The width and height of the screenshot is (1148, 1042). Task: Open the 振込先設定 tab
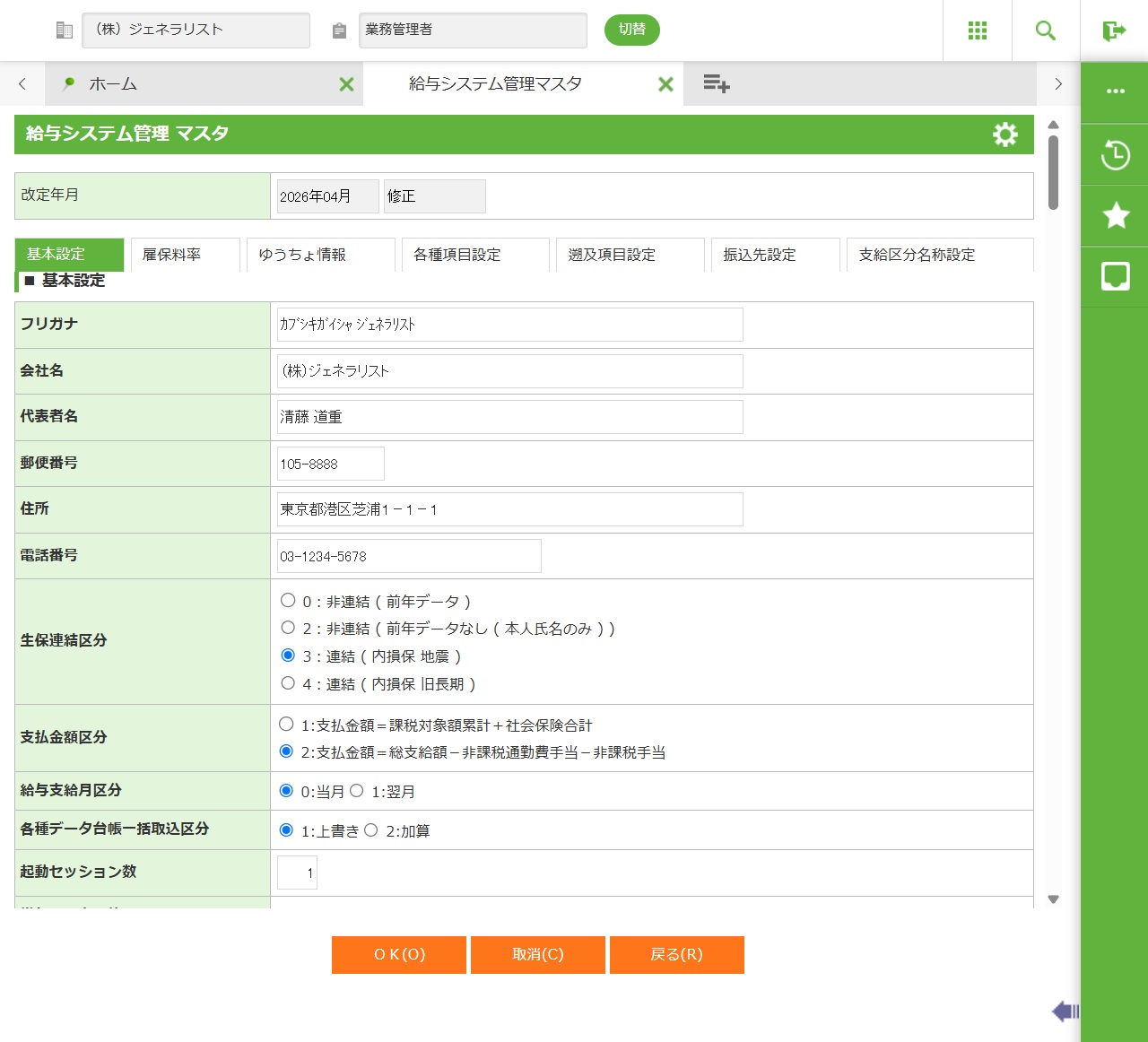coord(775,255)
